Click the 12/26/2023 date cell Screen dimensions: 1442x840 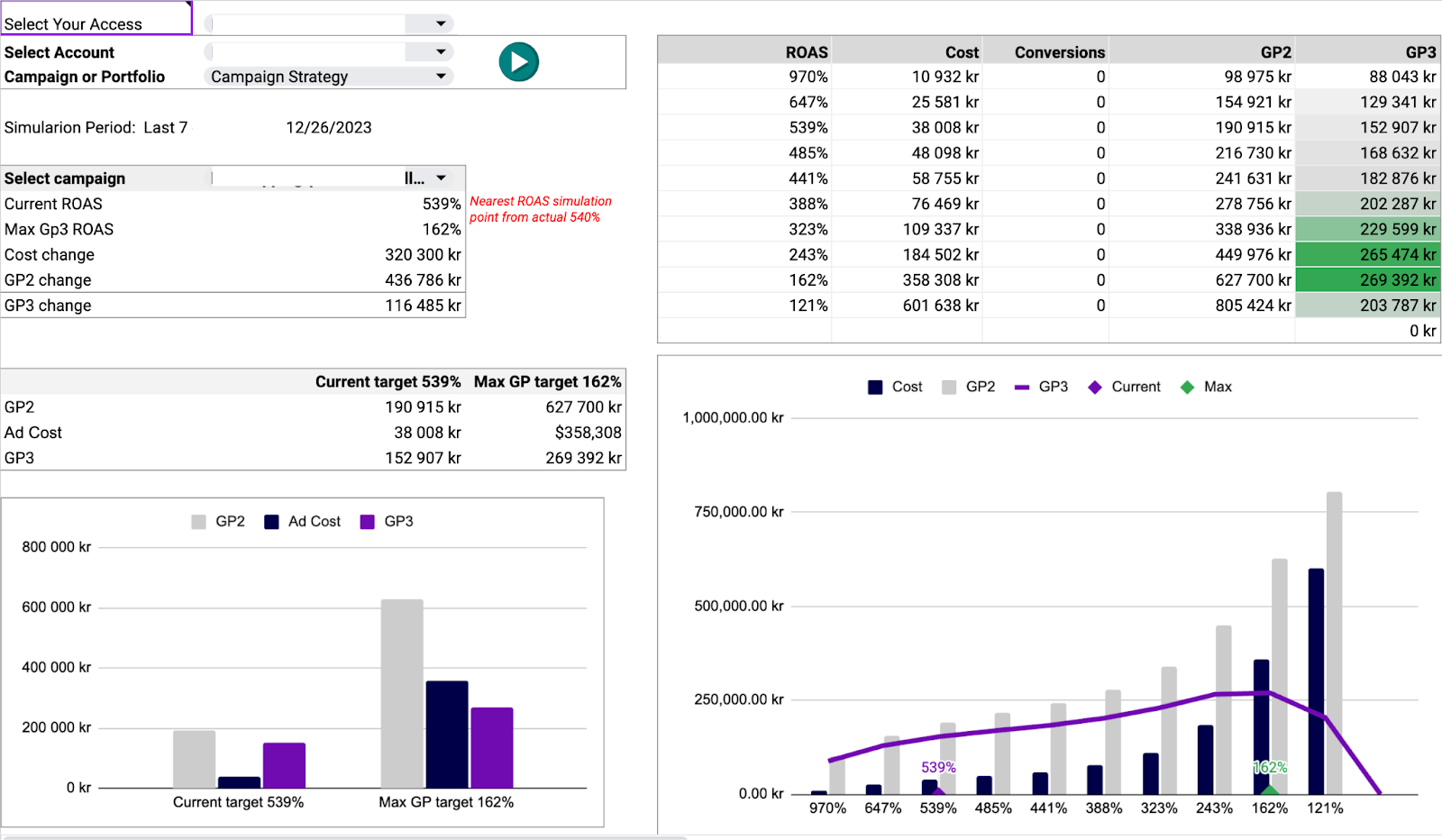point(329,127)
